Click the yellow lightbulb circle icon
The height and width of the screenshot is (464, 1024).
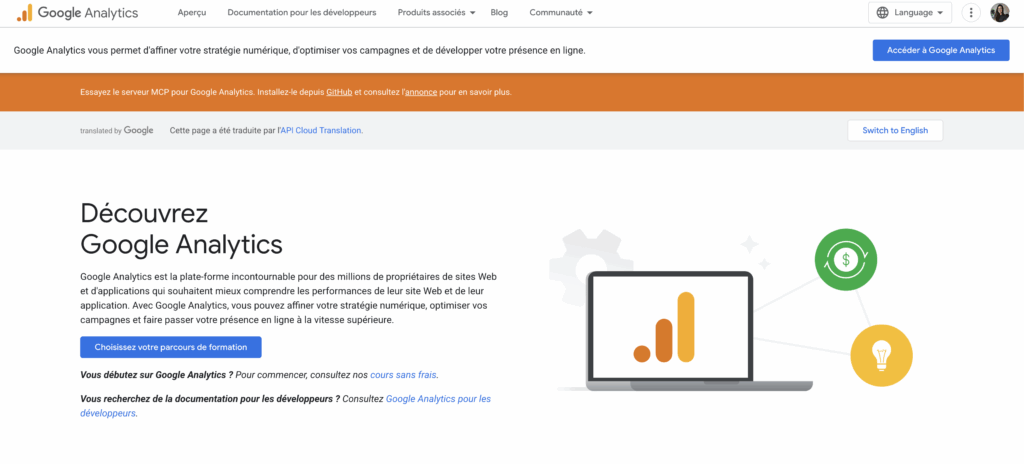click(x=881, y=356)
